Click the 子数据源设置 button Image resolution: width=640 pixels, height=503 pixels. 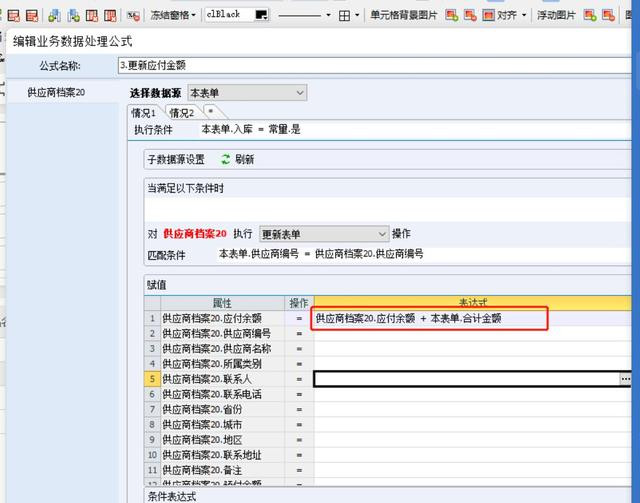176,159
